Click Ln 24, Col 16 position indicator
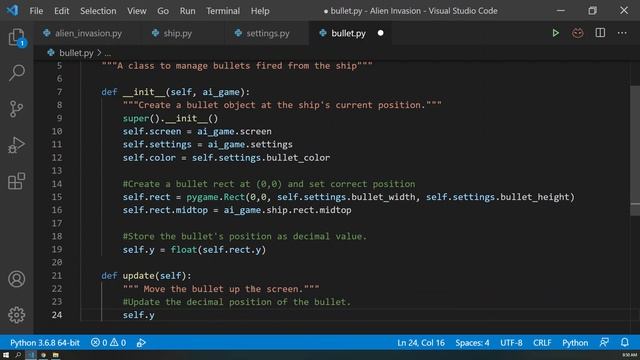This screenshot has width=640, height=360. tap(421, 342)
